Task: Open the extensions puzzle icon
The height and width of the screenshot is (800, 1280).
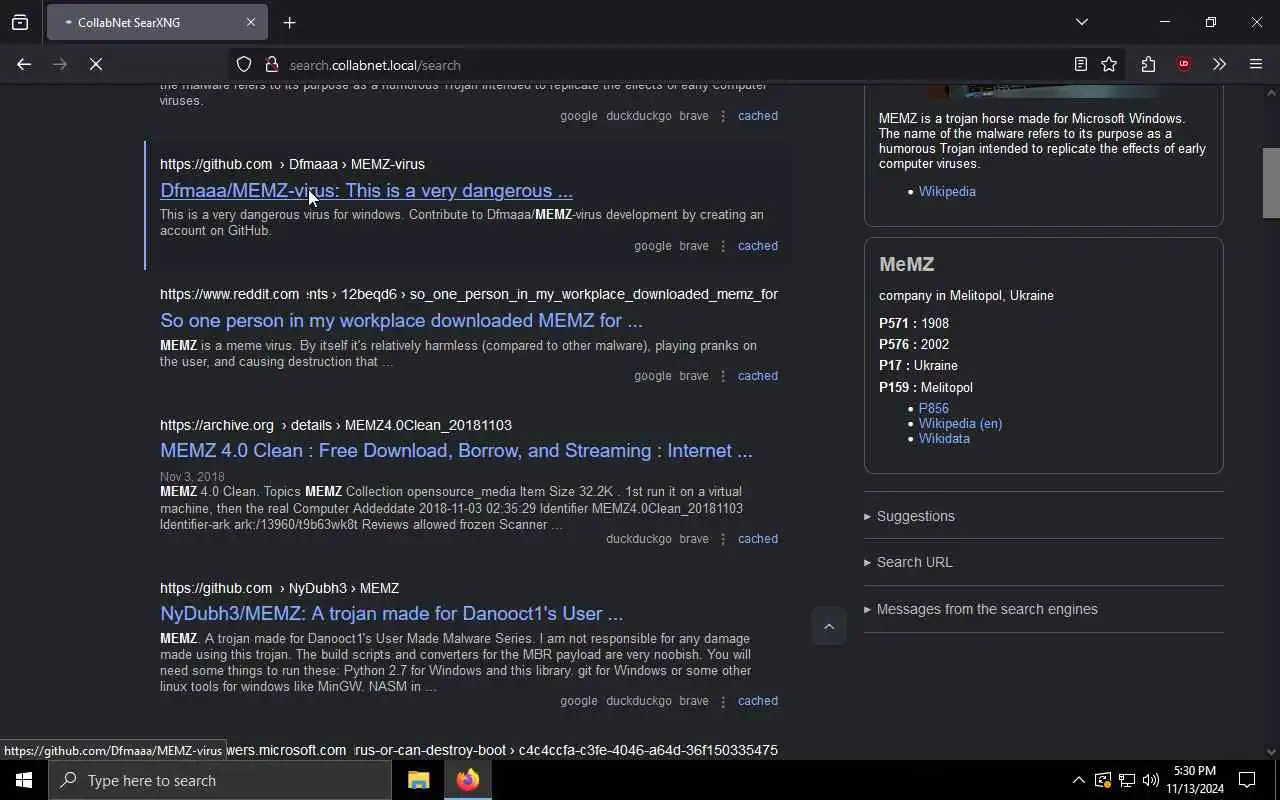Action: (1148, 64)
